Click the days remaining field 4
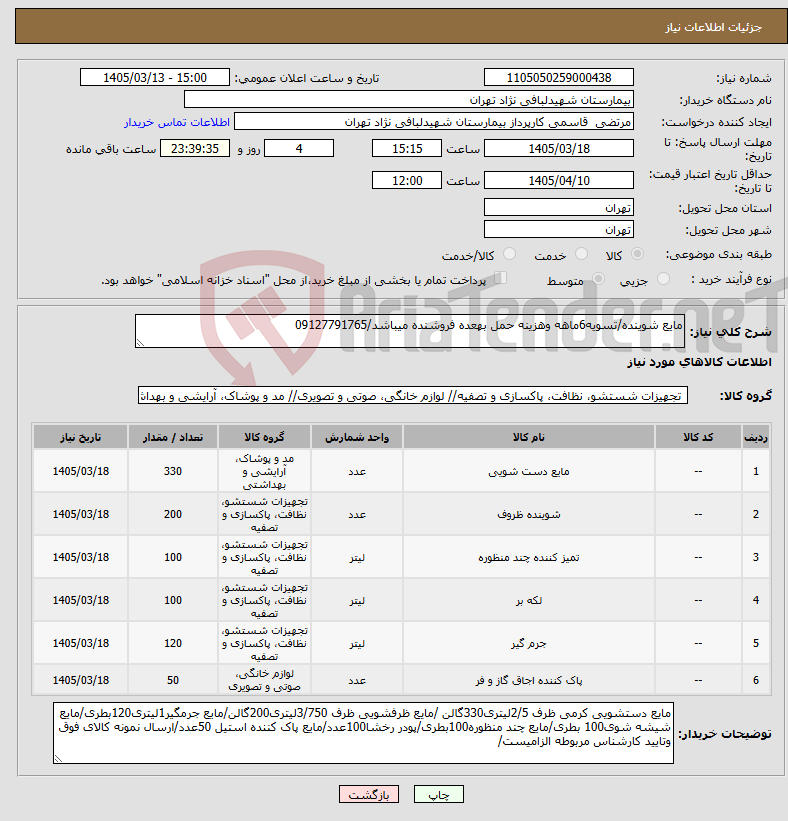The image size is (788, 821). 299,149
